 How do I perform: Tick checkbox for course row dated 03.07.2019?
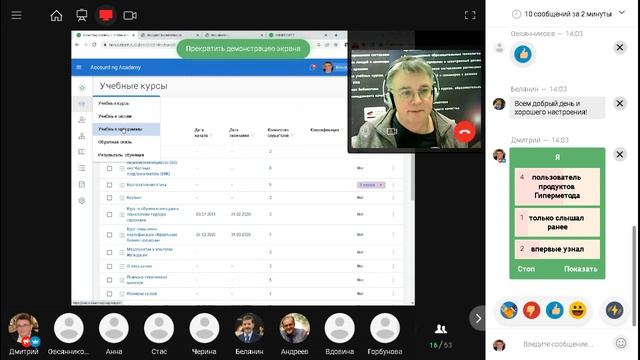109,214
